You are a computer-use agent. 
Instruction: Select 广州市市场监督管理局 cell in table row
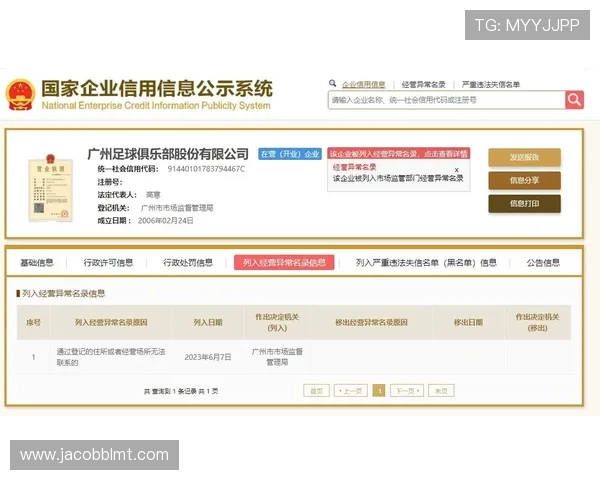tap(277, 357)
